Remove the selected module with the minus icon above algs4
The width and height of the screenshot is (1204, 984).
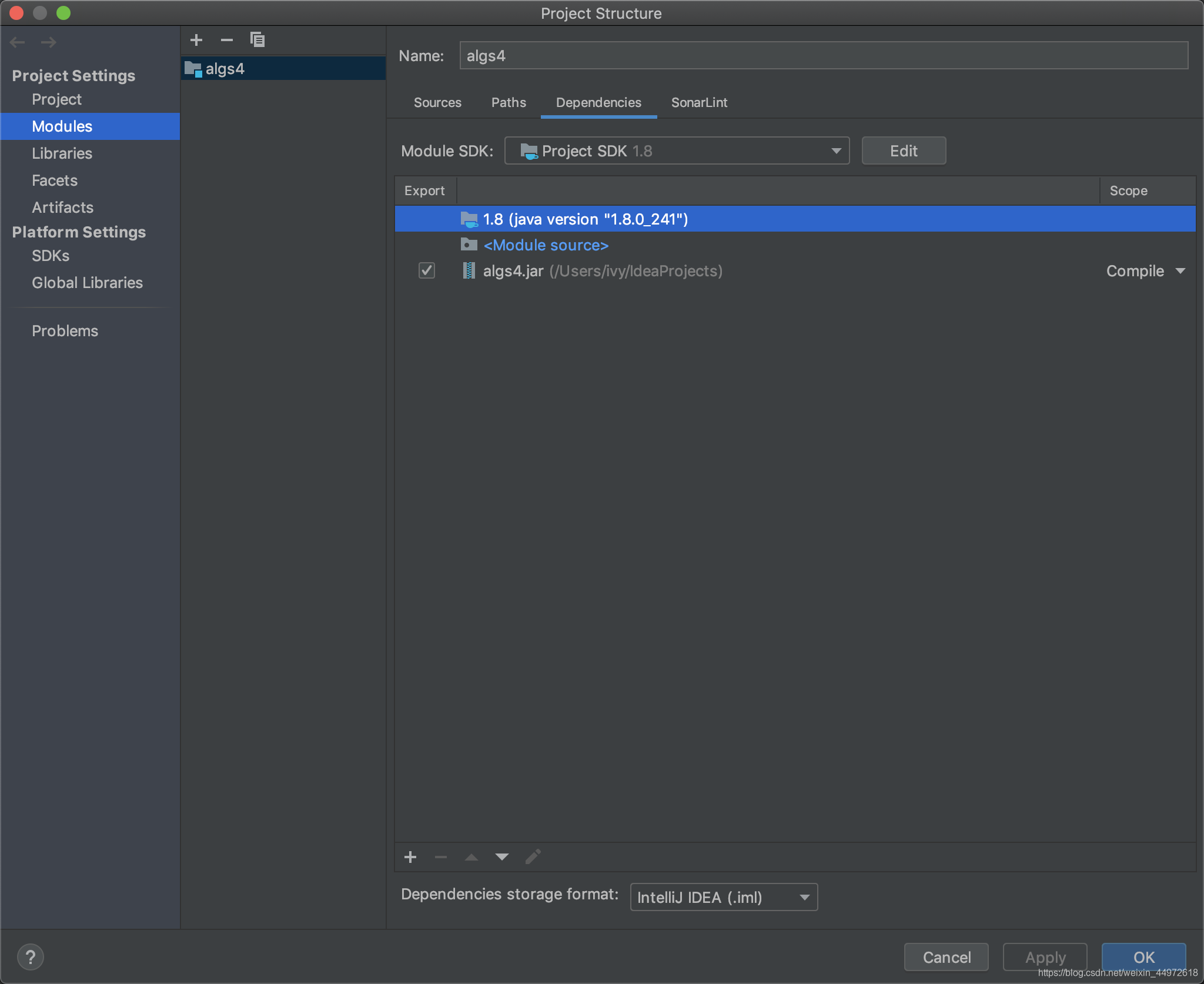pyautogui.click(x=227, y=40)
